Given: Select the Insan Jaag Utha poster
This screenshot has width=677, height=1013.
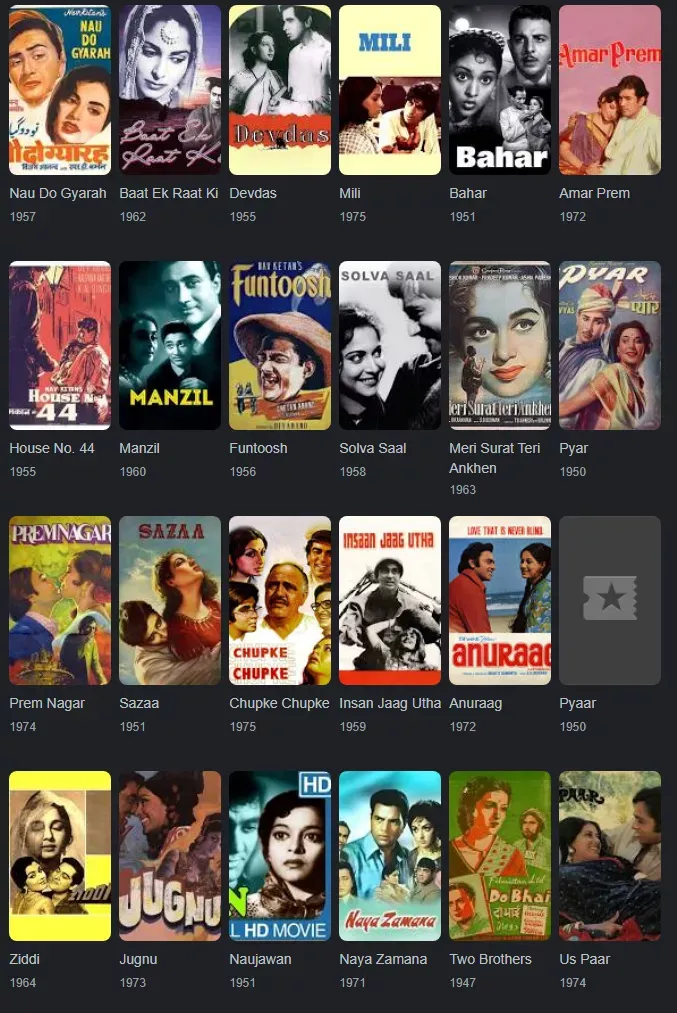Looking at the screenshot, I should point(390,600).
